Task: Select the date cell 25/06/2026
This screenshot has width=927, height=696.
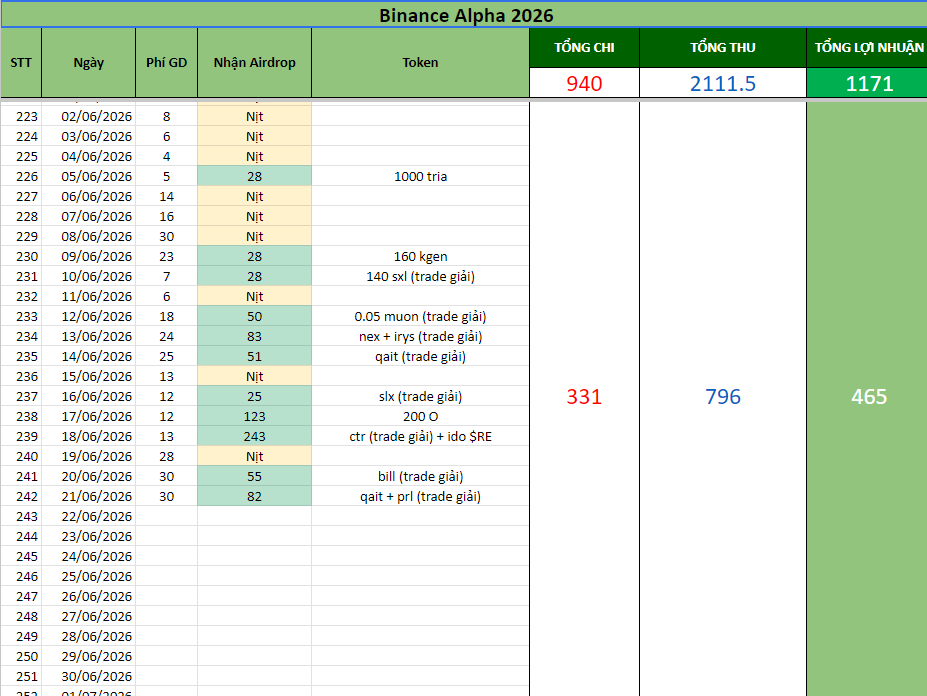Action: (x=89, y=576)
